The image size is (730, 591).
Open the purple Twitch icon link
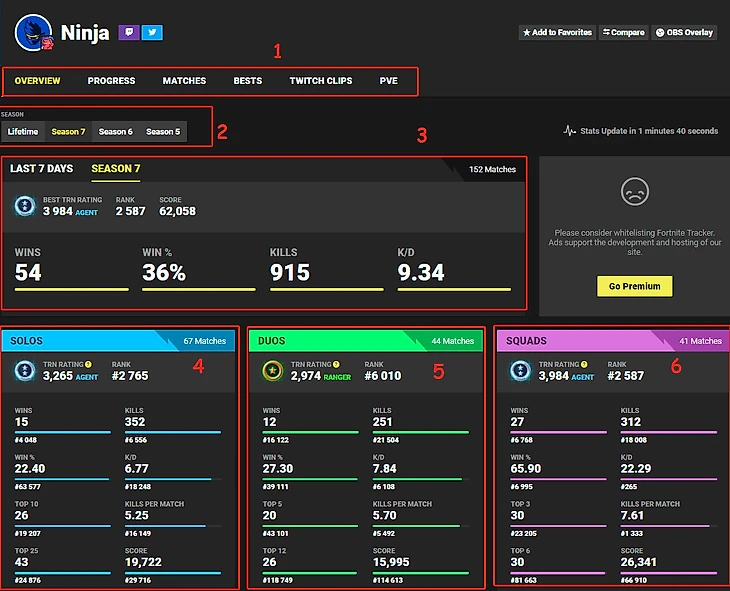tap(128, 32)
